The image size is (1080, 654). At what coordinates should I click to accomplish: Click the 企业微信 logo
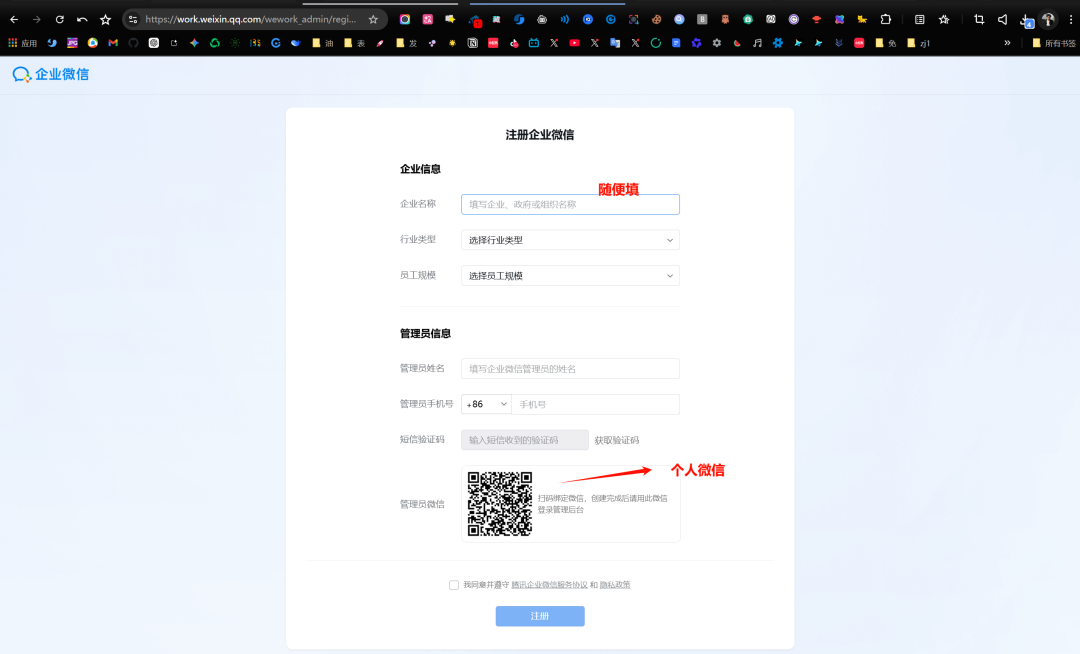51,74
